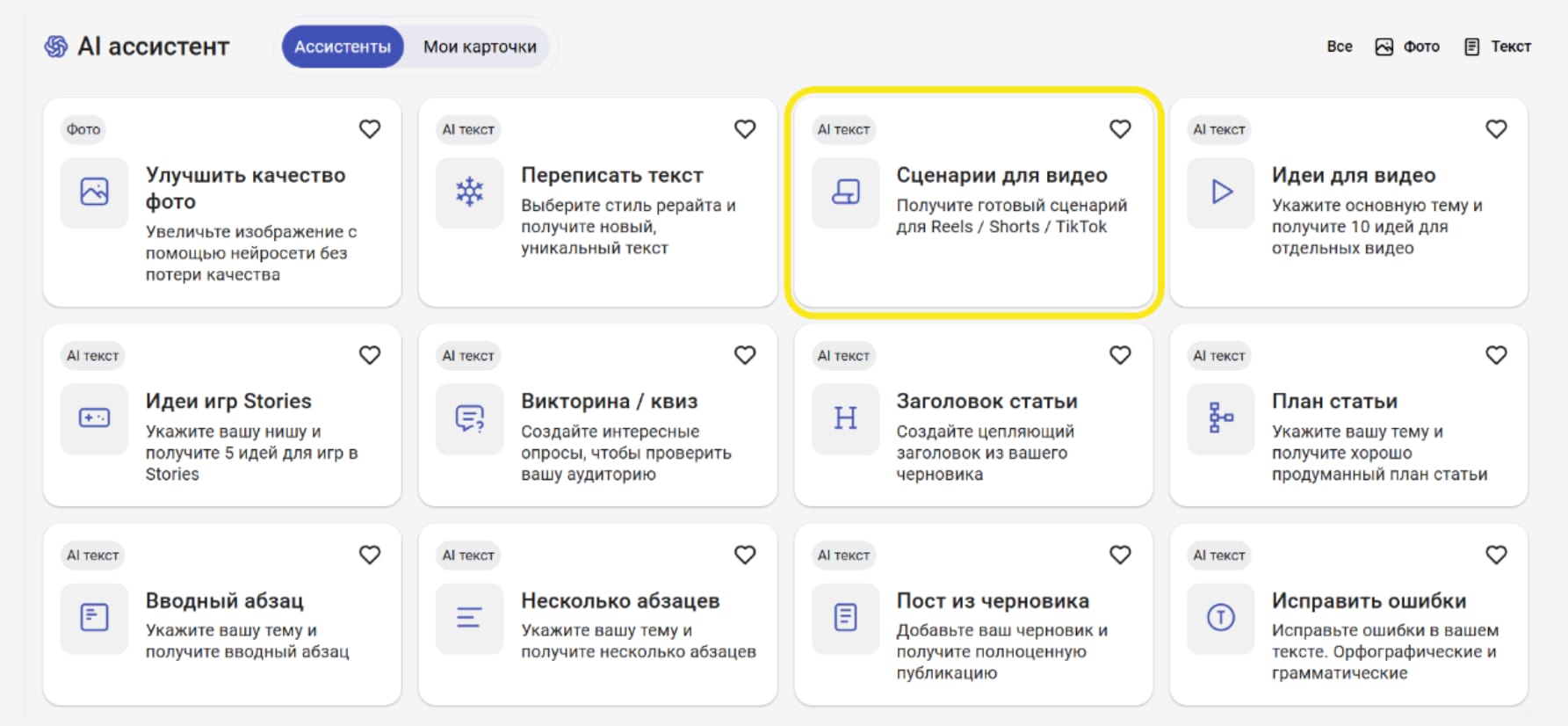This screenshot has height=726, width=1568.
Task: Favorite the Заголовок статьи card
Action: (1120, 355)
